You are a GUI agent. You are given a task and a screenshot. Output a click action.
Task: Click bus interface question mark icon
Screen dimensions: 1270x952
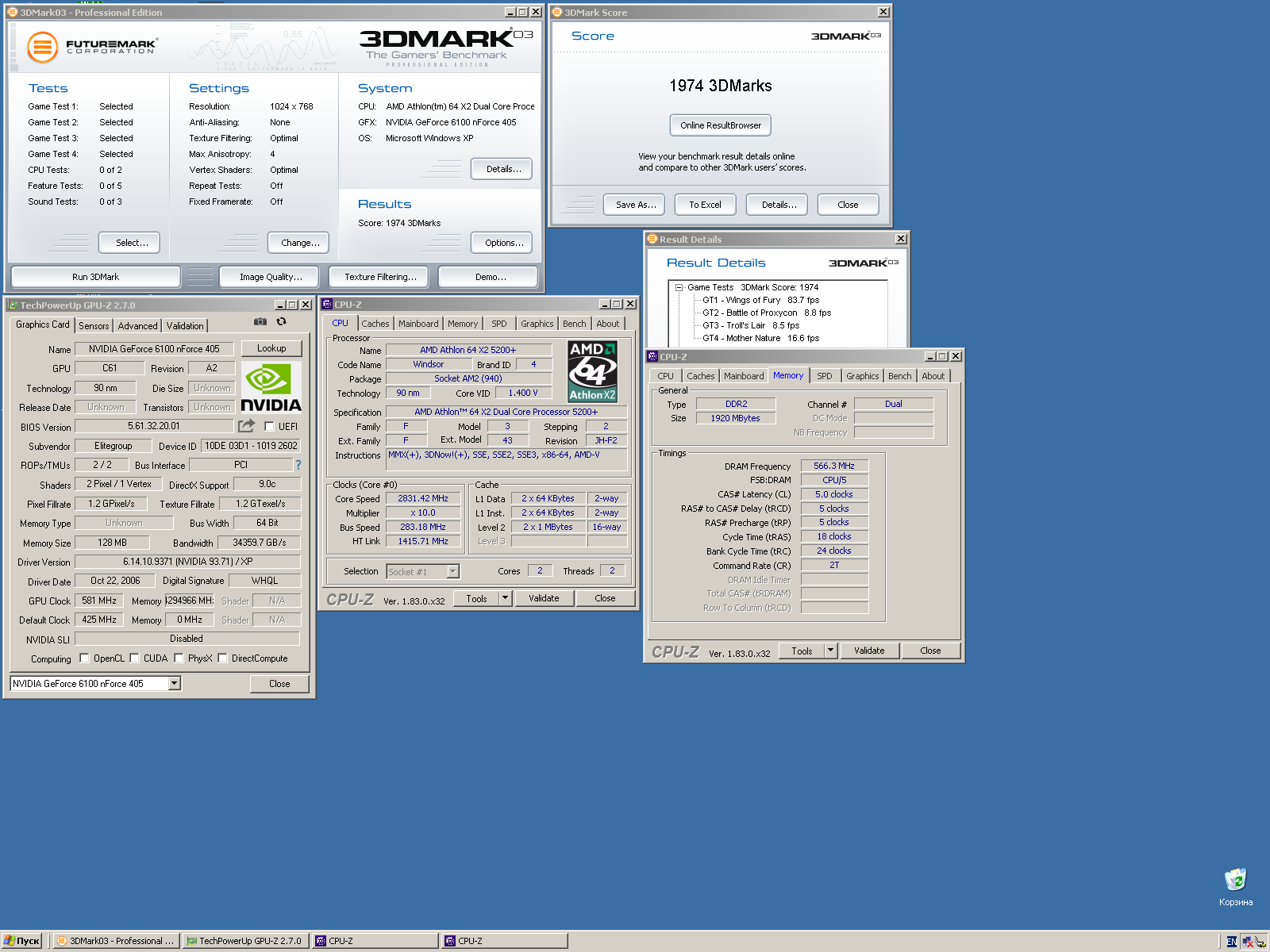click(298, 465)
